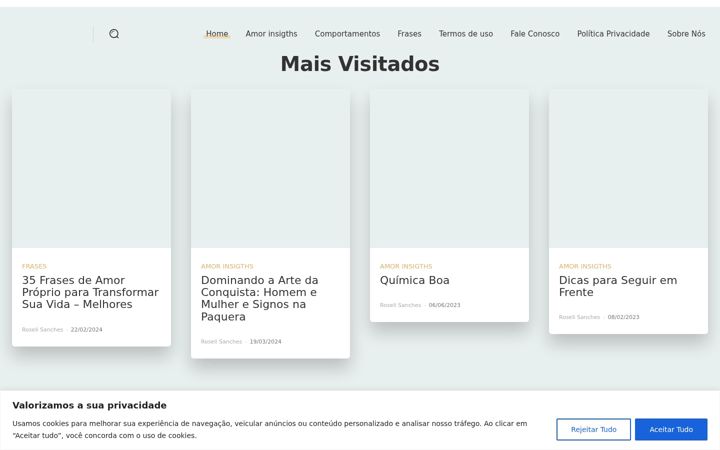
Task: Open Sobre Nós page
Action: click(686, 34)
